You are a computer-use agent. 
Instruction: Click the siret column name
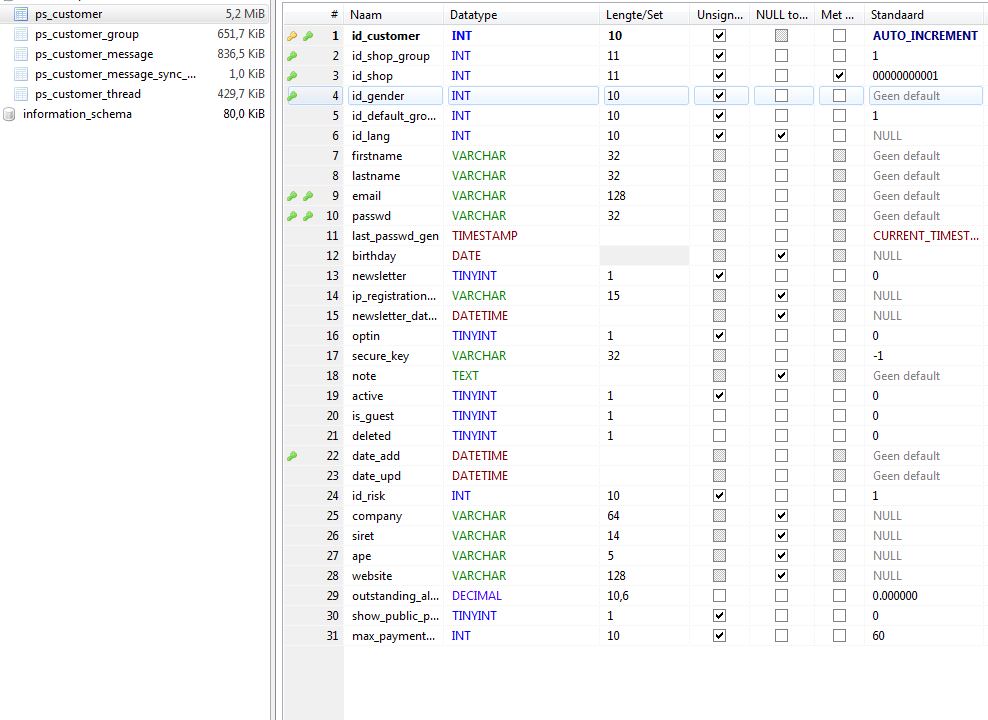coord(363,536)
